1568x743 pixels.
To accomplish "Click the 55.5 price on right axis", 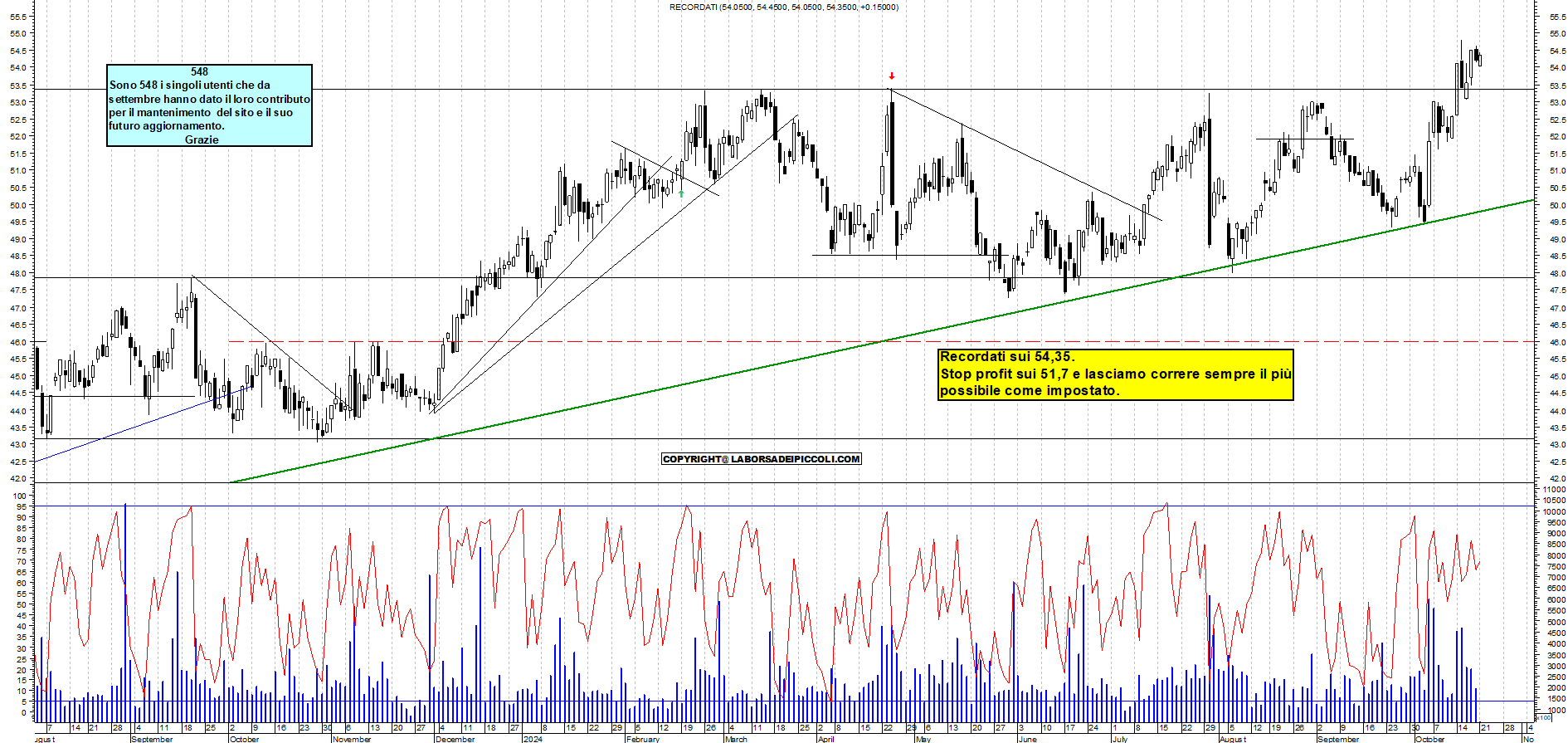I will 1557,17.
